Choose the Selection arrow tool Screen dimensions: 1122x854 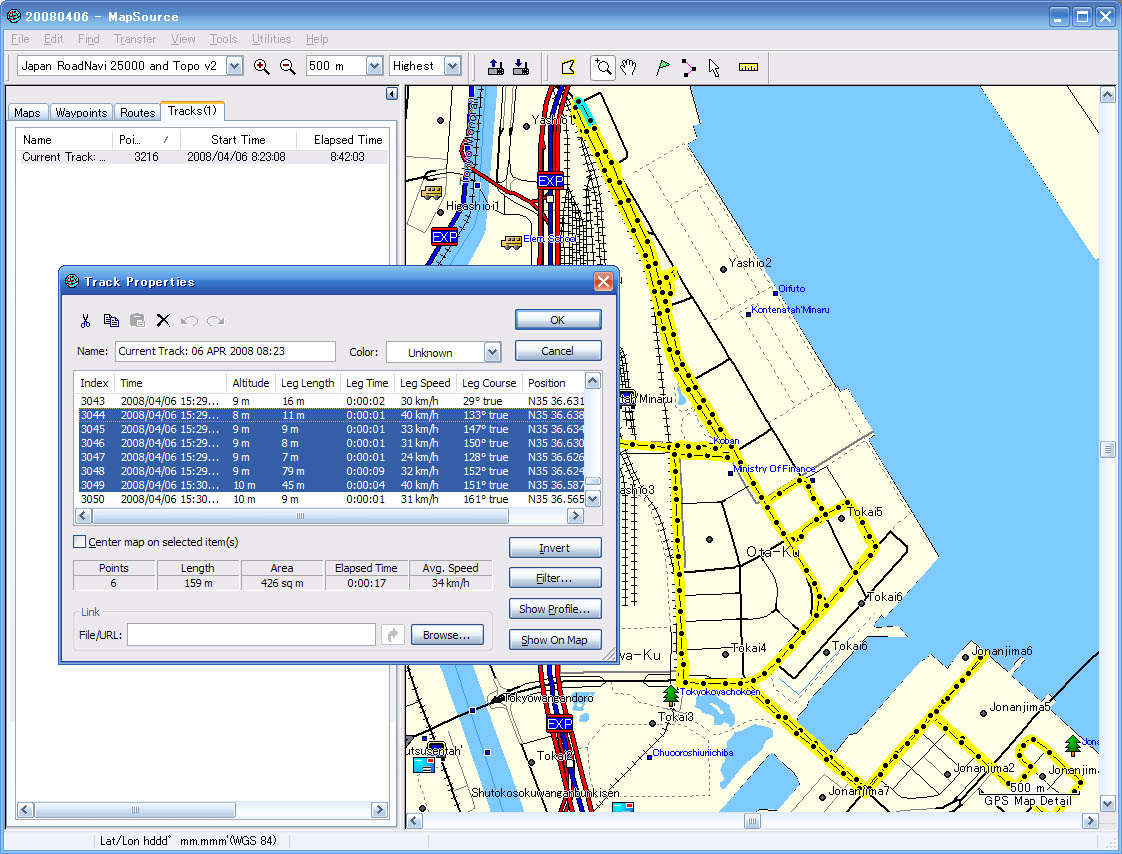713,67
